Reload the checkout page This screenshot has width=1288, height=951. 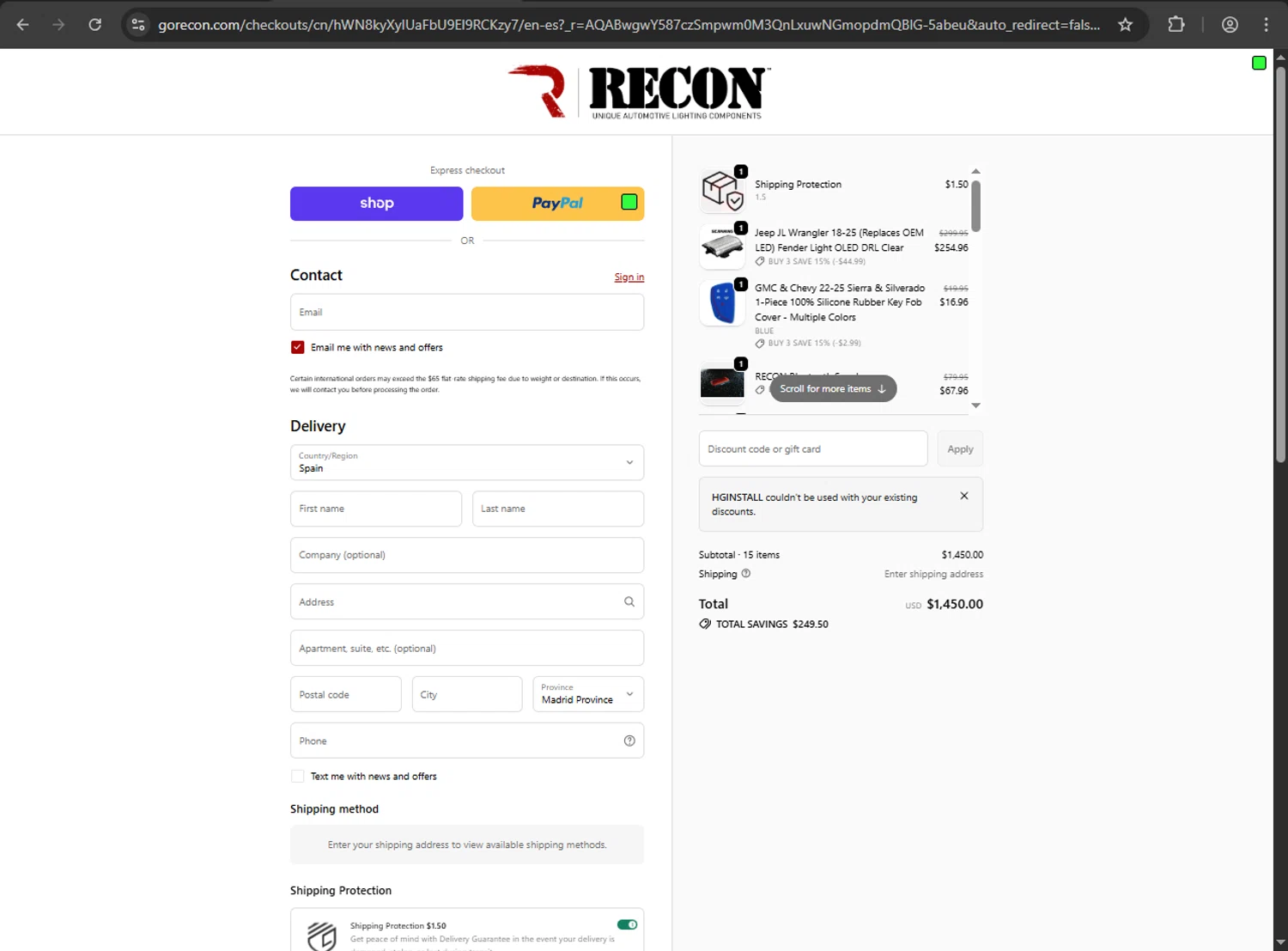pyautogui.click(x=95, y=25)
